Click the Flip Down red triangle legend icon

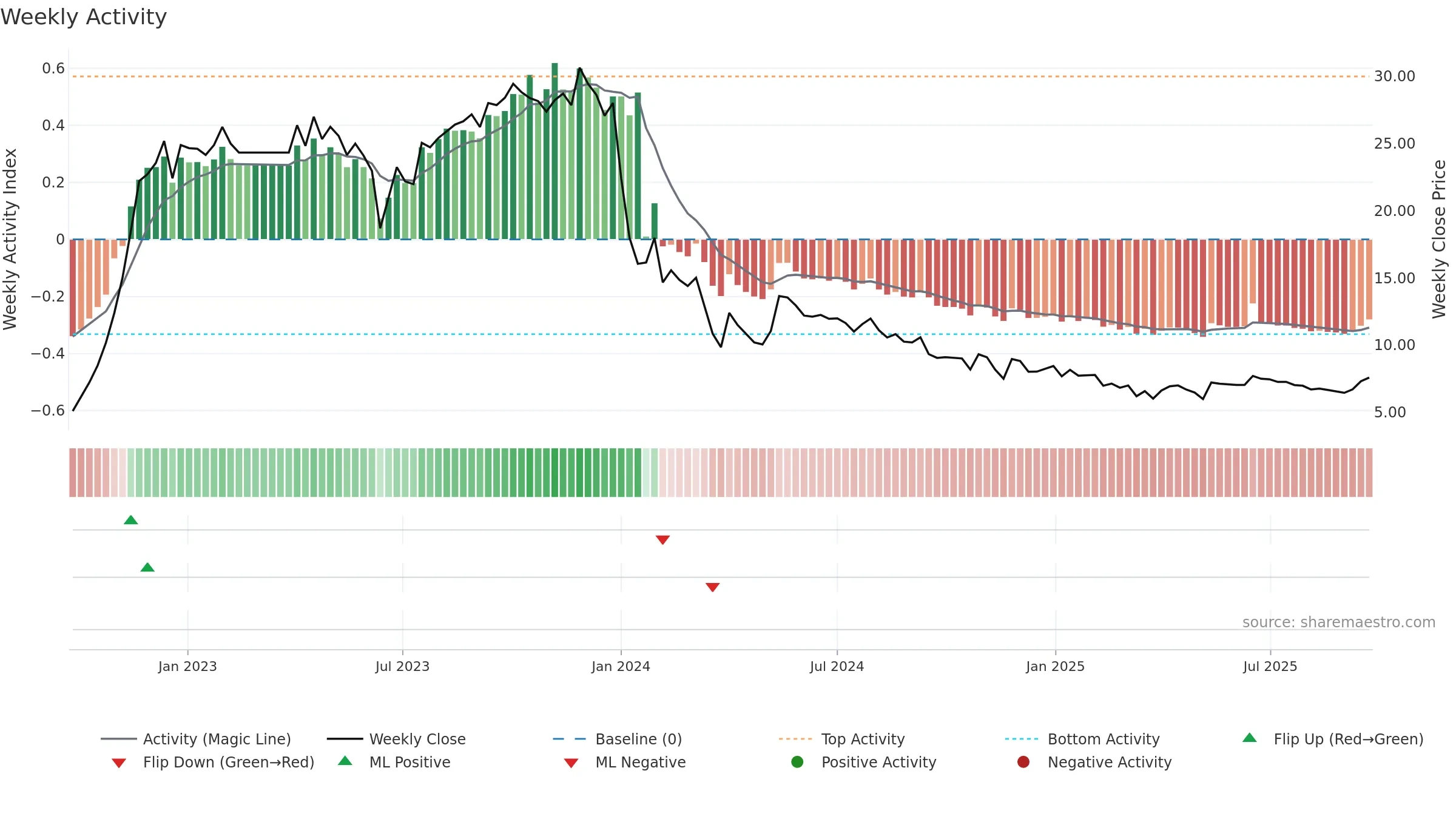click(x=119, y=763)
